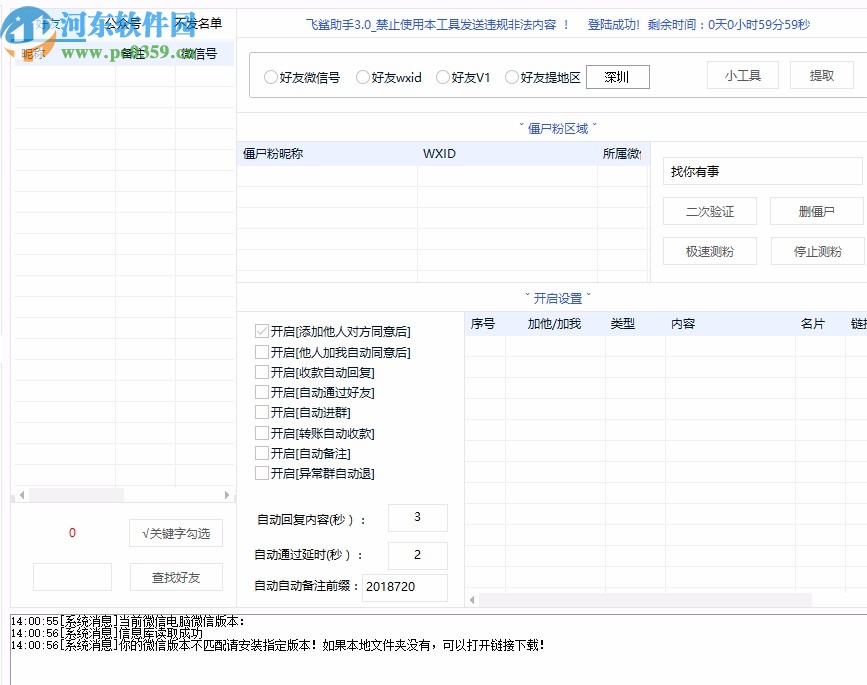This screenshot has height=685, width=867.
Task: Pick the 好友V1 radio option
Action: pyautogui.click(x=463, y=77)
